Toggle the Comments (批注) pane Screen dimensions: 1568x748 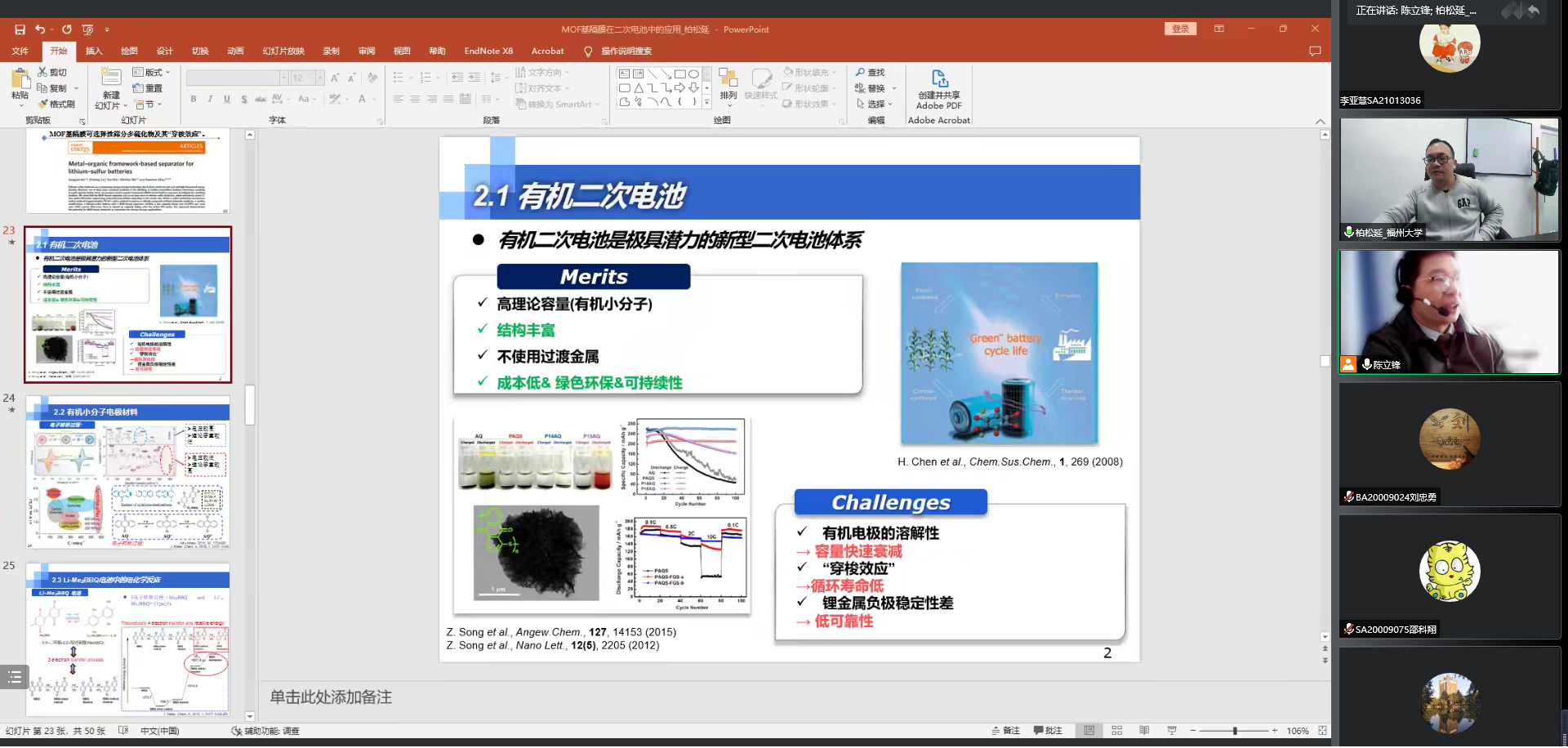coord(1048,731)
